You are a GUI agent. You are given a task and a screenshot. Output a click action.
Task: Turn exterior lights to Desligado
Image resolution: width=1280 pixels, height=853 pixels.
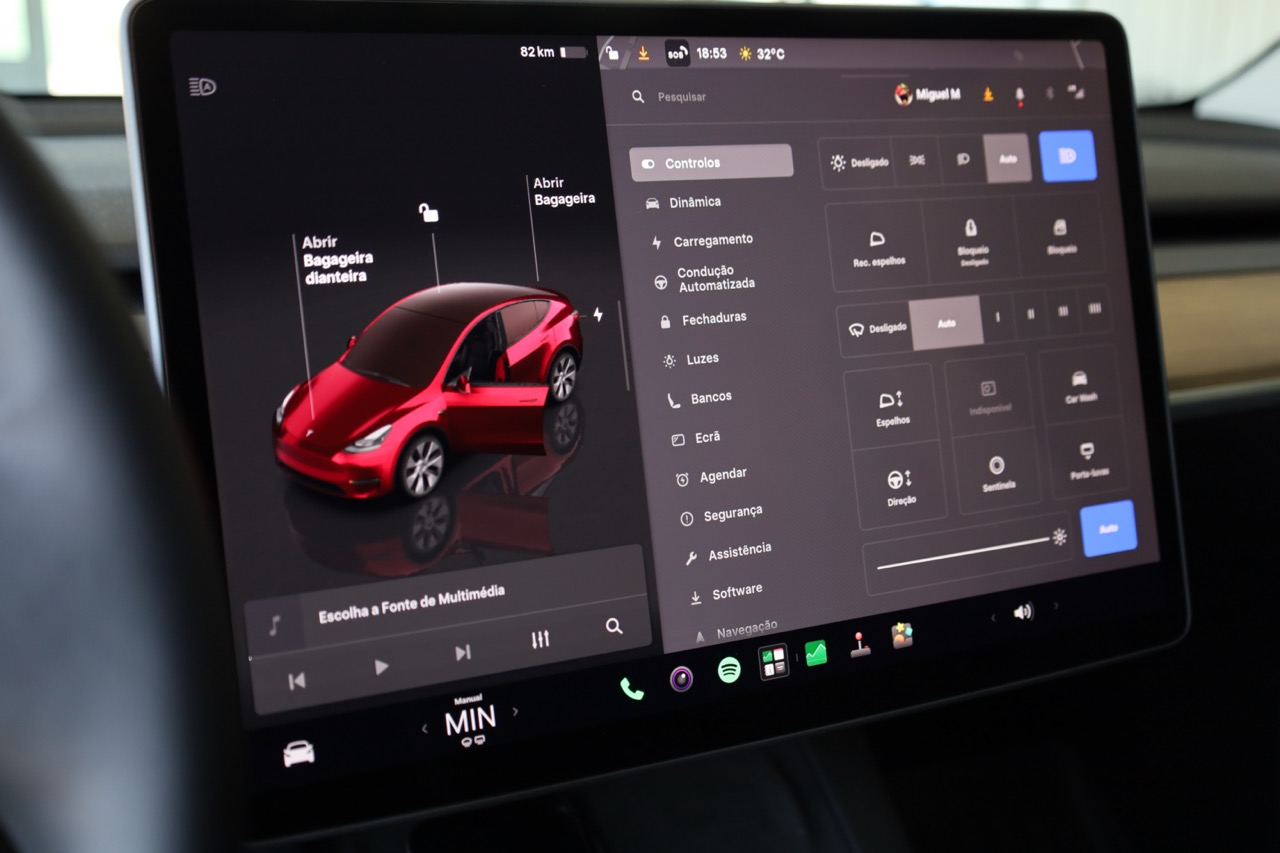point(858,162)
